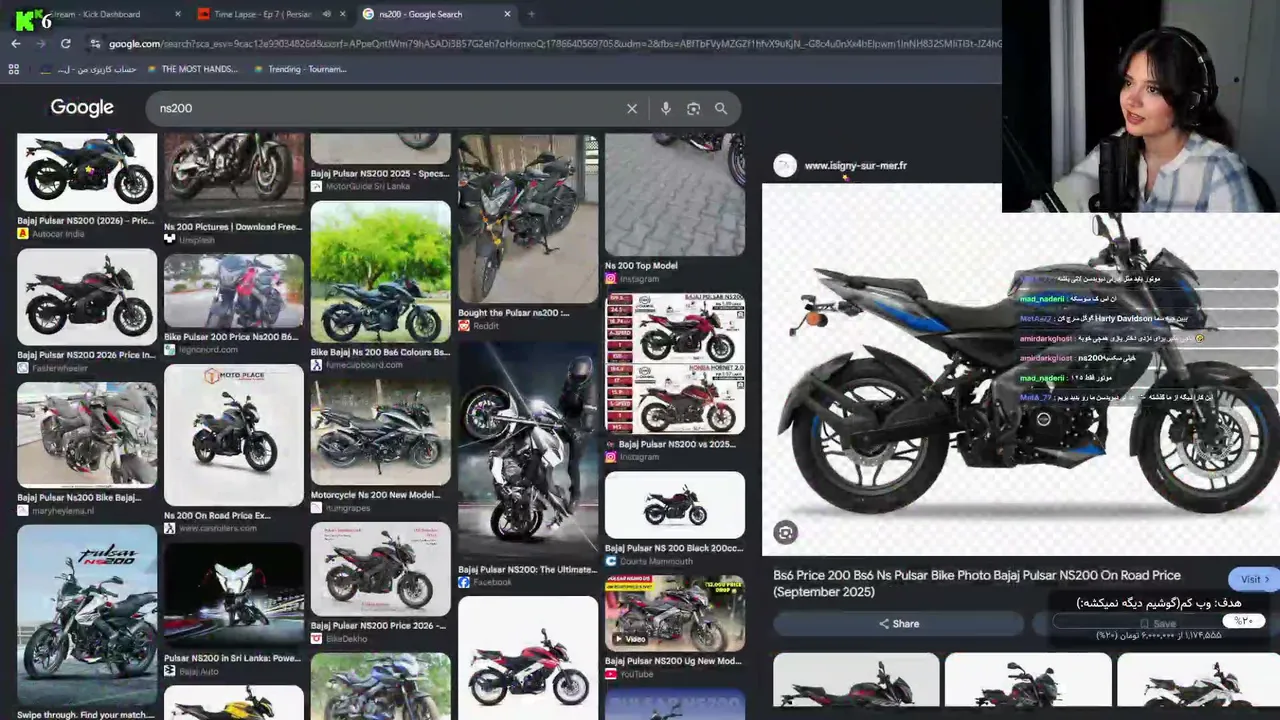Screen dimensions: 1280x720
Task: Click the MotorGuide Sri Lanka source label
Action: pos(368,187)
